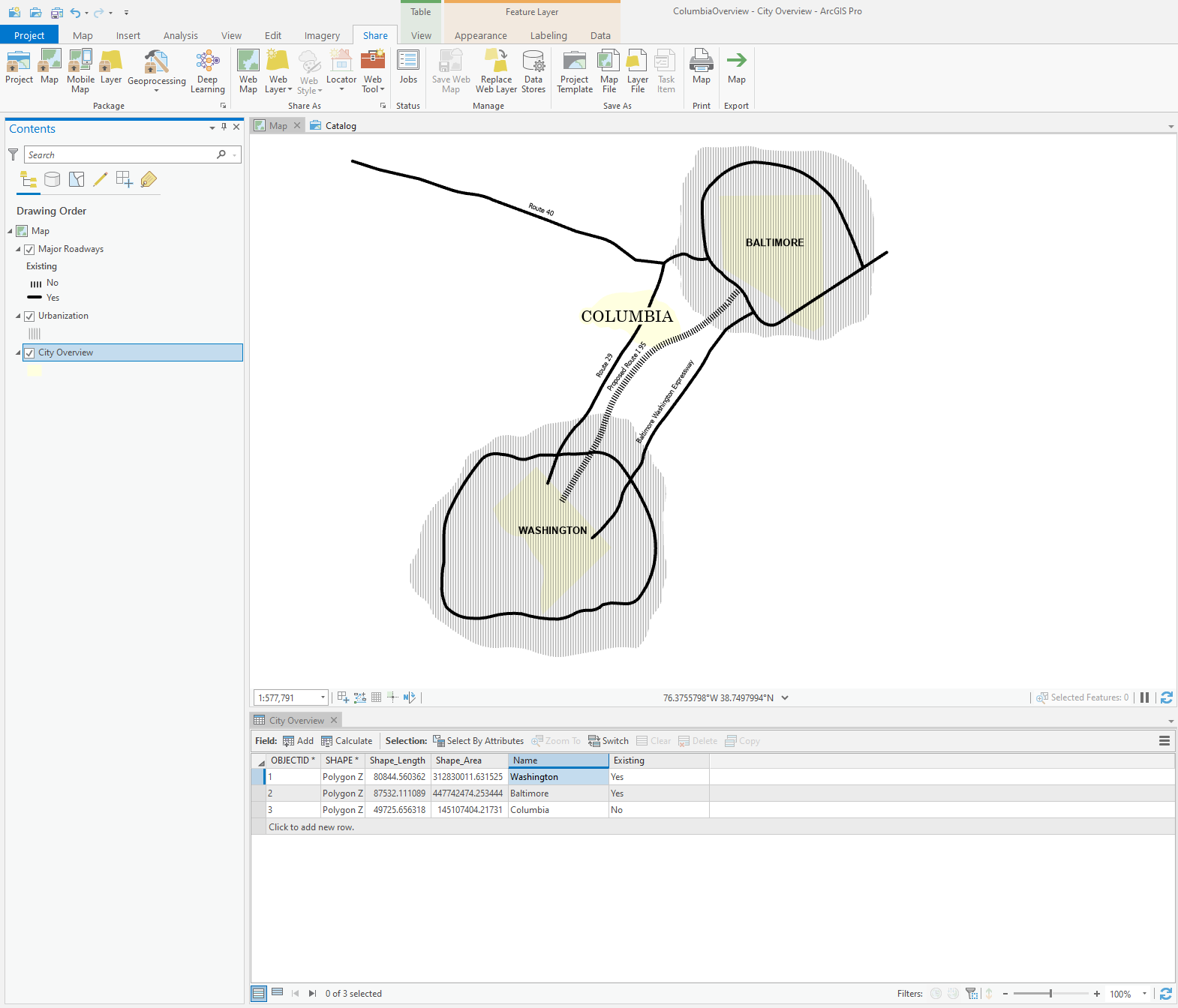Toggle the Urbanization layer visibility checkbox
1178x1008 pixels.
click(x=29, y=316)
